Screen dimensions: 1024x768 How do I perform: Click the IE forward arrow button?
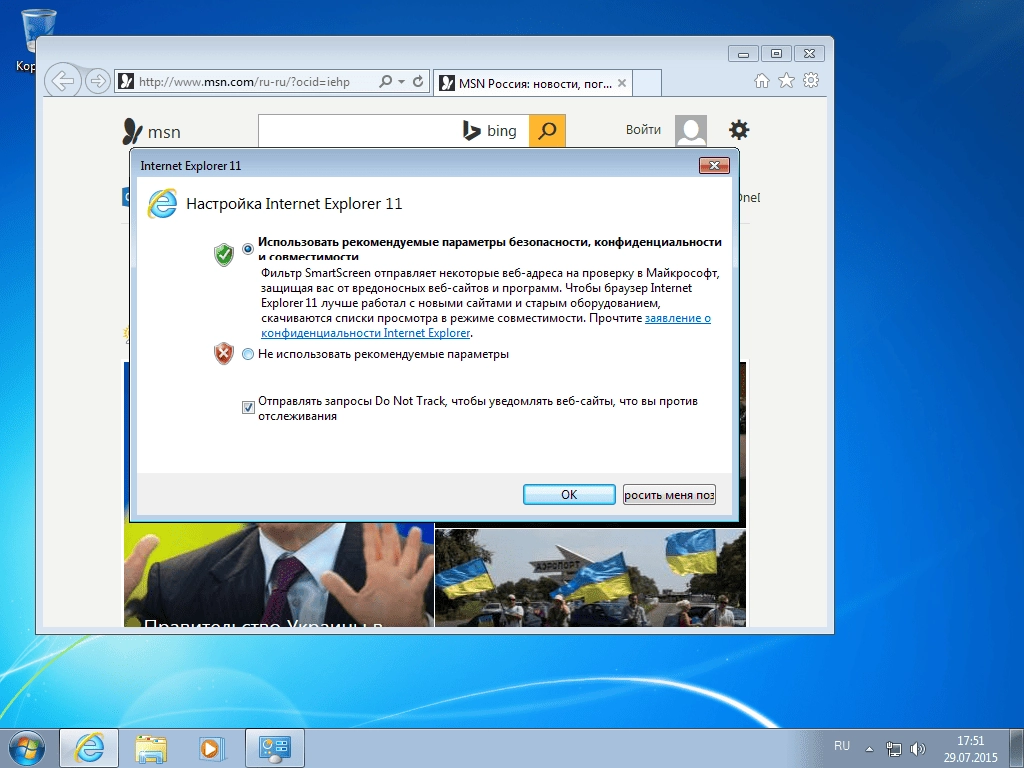pyautogui.click(x=98, y=82)
